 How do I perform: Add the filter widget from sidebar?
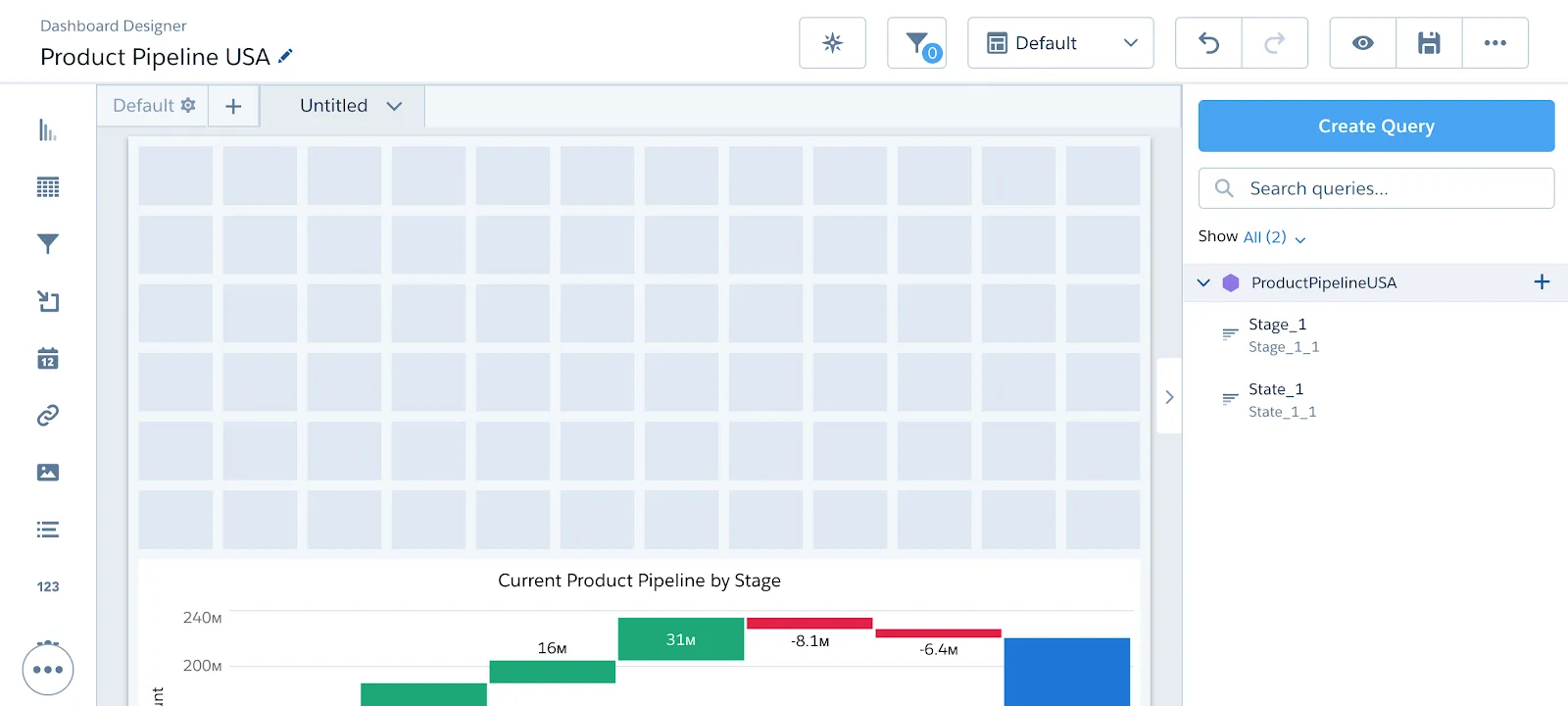[x=48, y=244]
